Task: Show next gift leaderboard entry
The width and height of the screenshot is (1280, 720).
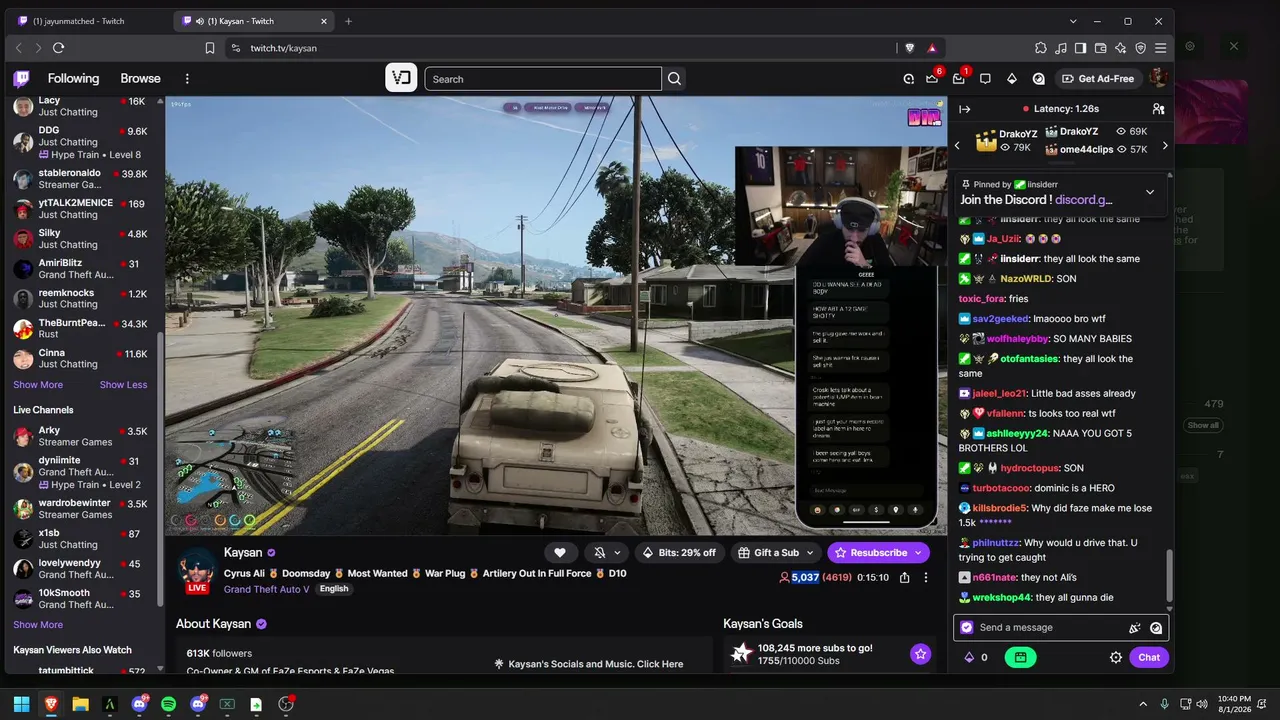Action: tap(1165, 146)
